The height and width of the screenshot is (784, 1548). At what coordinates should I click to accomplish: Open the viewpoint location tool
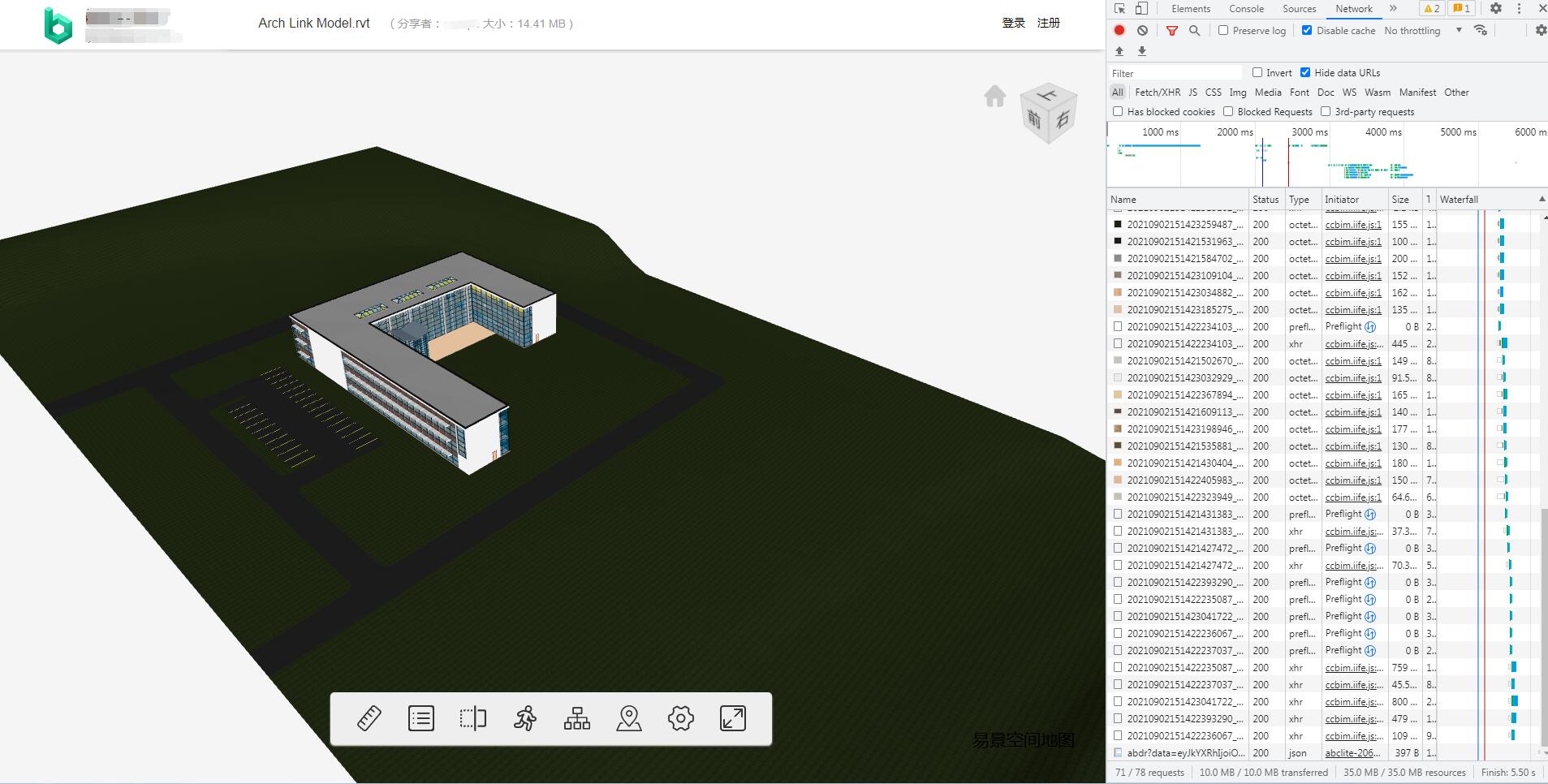tap(629, 717)
